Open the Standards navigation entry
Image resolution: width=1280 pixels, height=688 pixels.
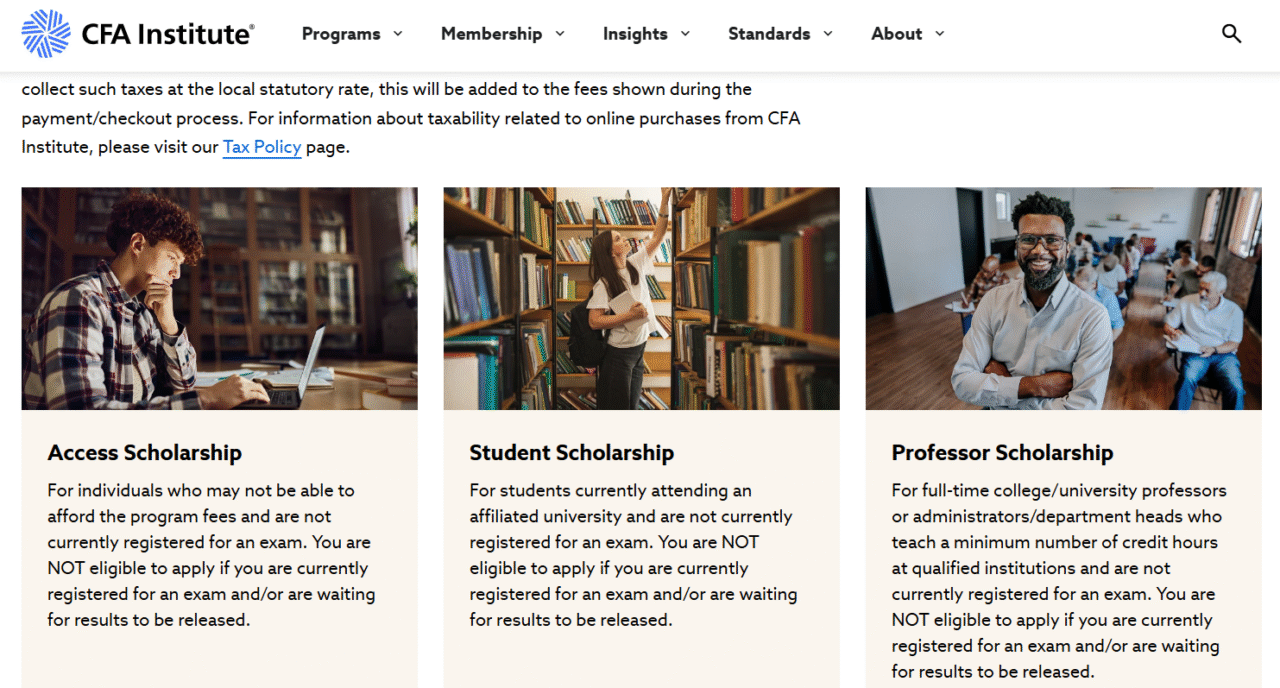[768, 33]
